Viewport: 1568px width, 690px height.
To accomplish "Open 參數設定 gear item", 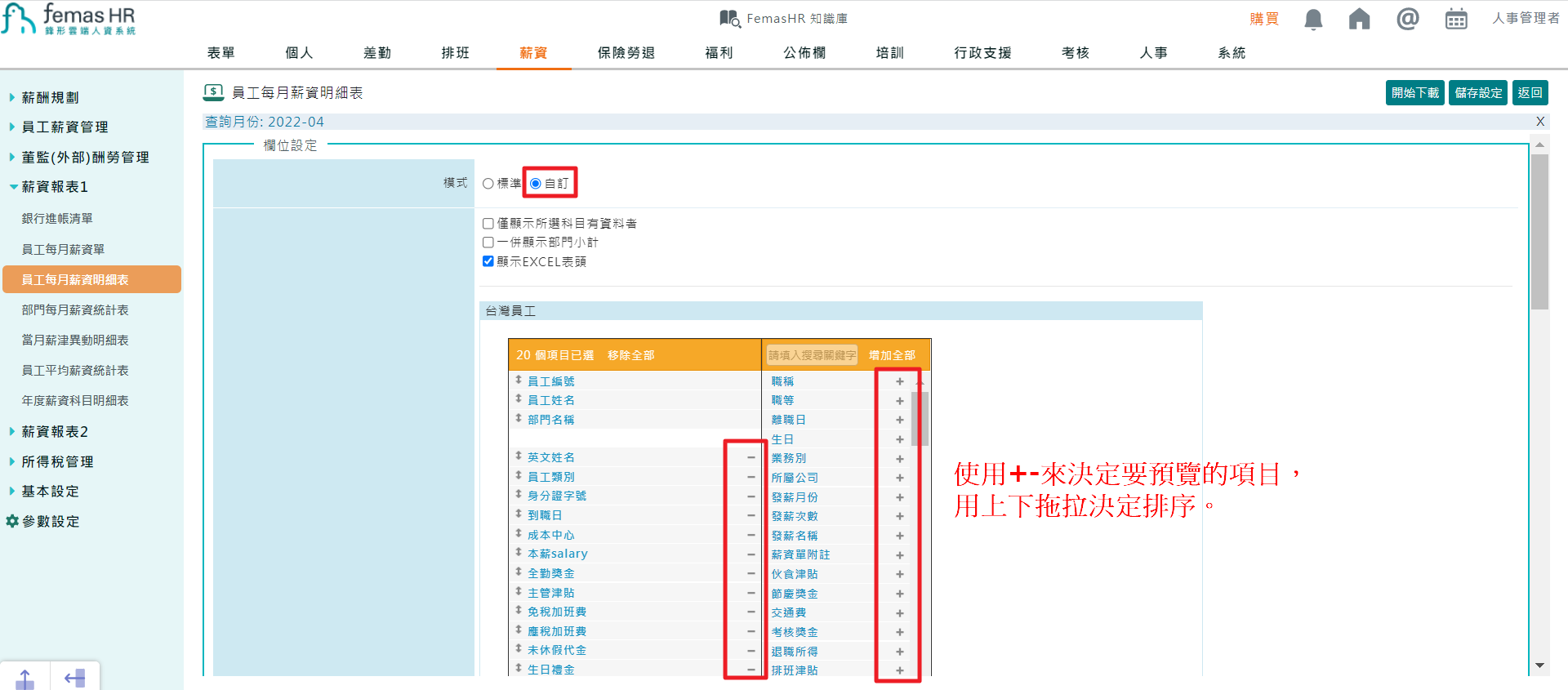I will coord(43,521).
